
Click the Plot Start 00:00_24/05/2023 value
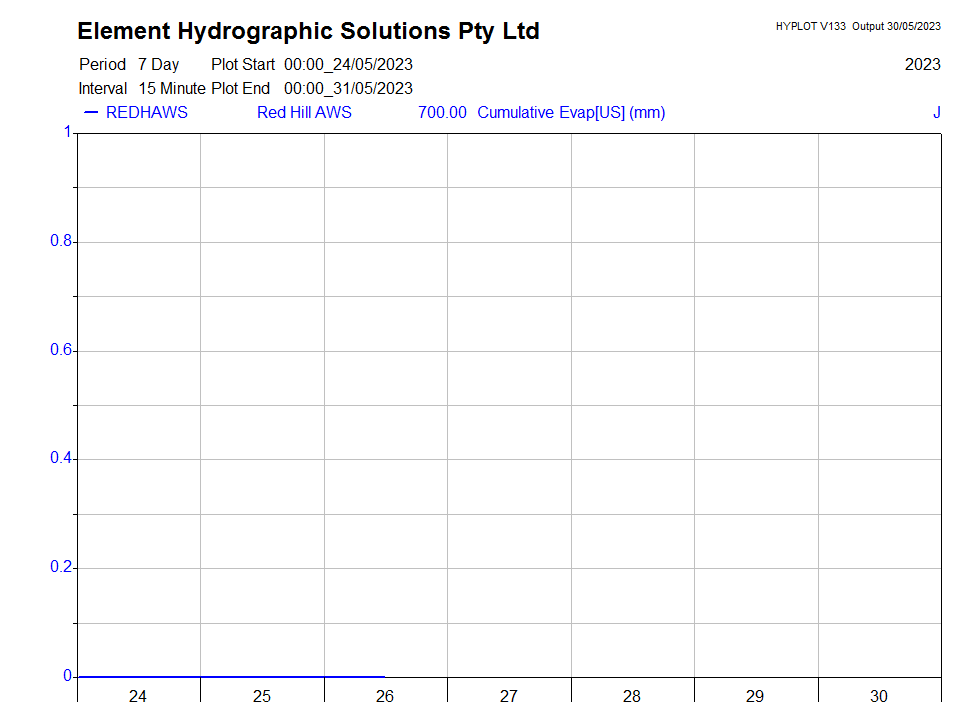click(348, 65)
